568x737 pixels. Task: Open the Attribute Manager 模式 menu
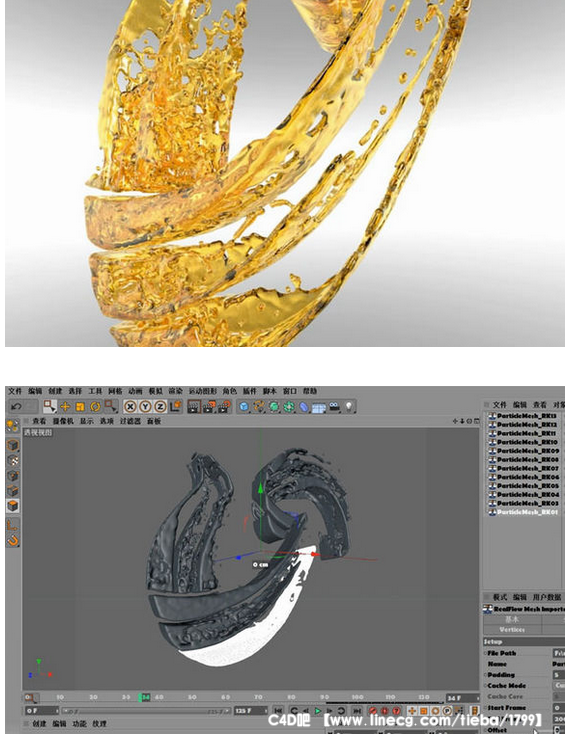(500, 597)
